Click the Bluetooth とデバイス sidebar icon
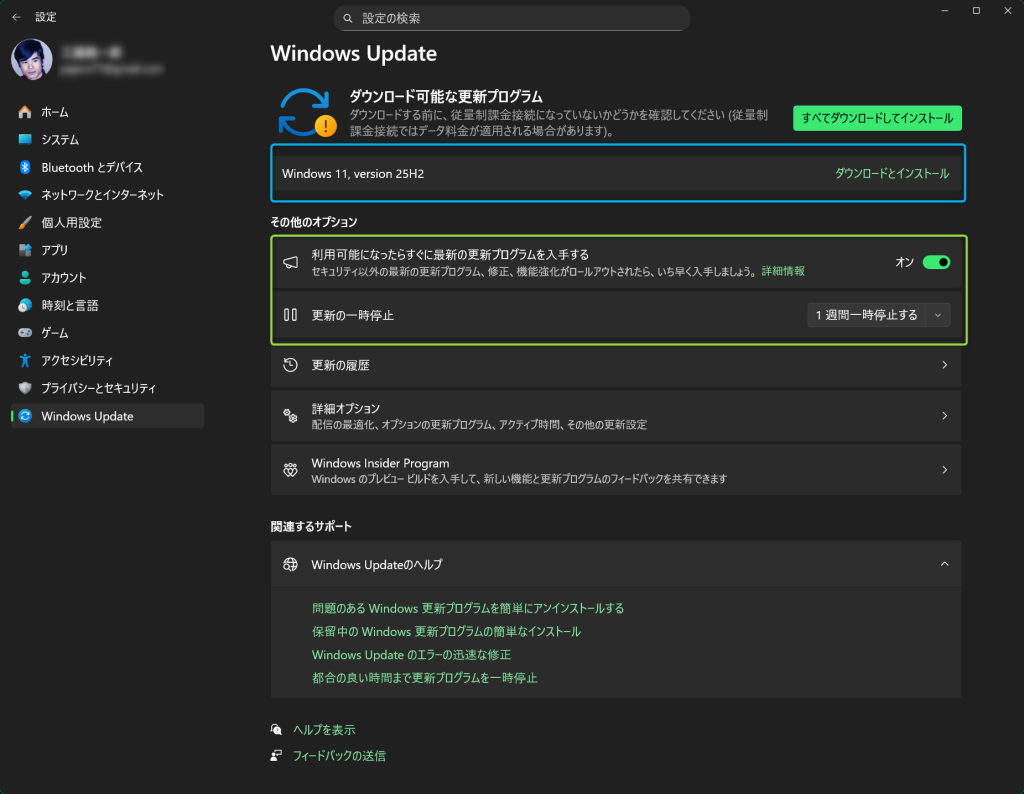The width and height of the screenshot is (1024, 794). point(25,167)
